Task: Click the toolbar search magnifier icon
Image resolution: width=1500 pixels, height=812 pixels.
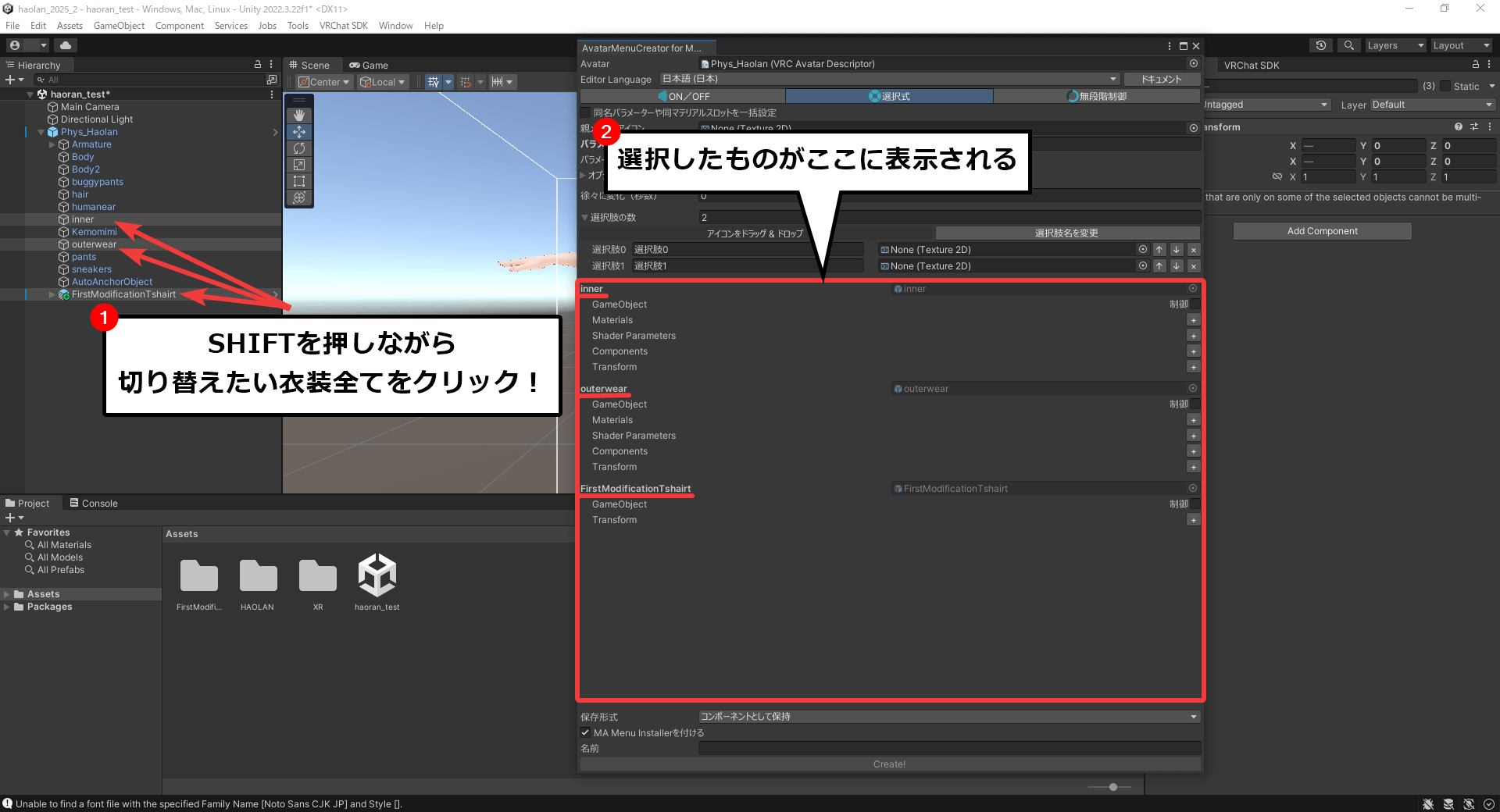Action: 1348,45
